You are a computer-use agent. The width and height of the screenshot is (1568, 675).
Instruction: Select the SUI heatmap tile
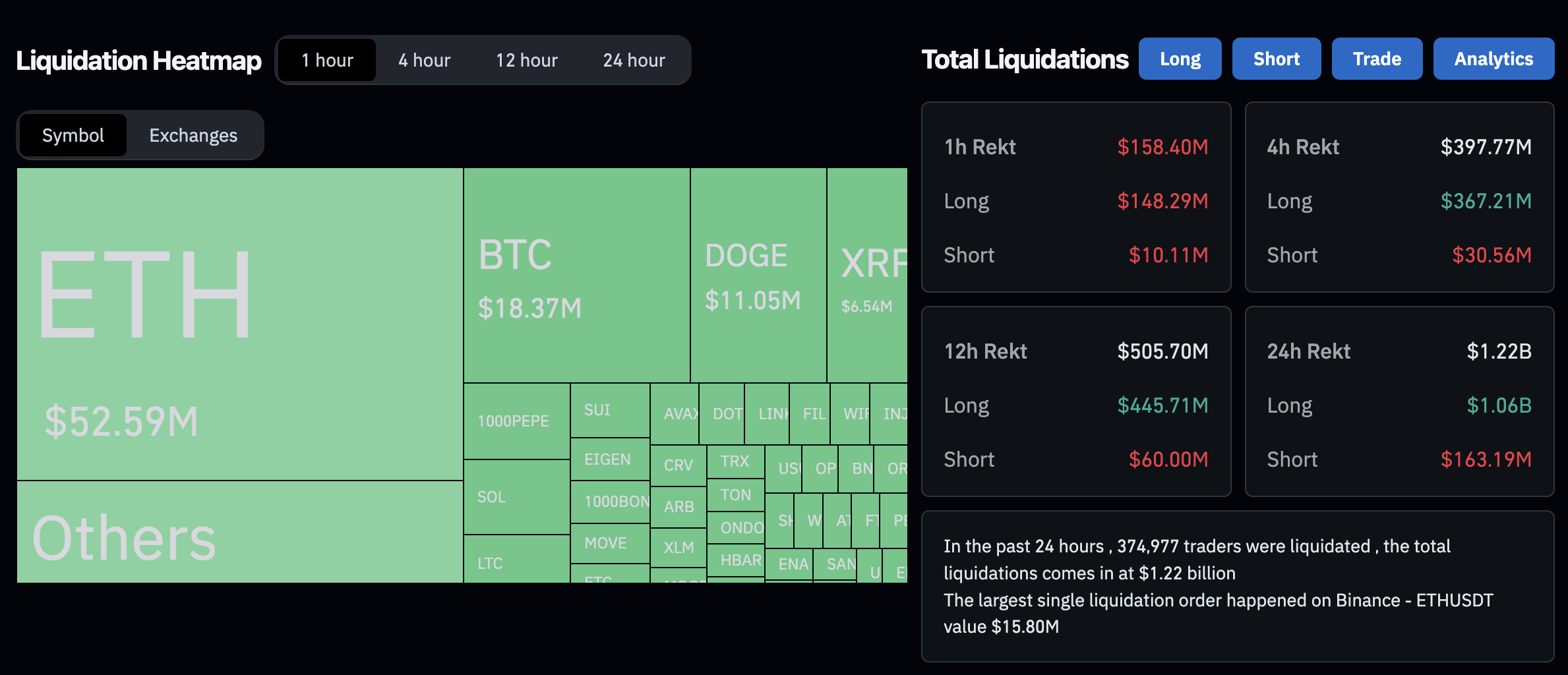[610, 410]
